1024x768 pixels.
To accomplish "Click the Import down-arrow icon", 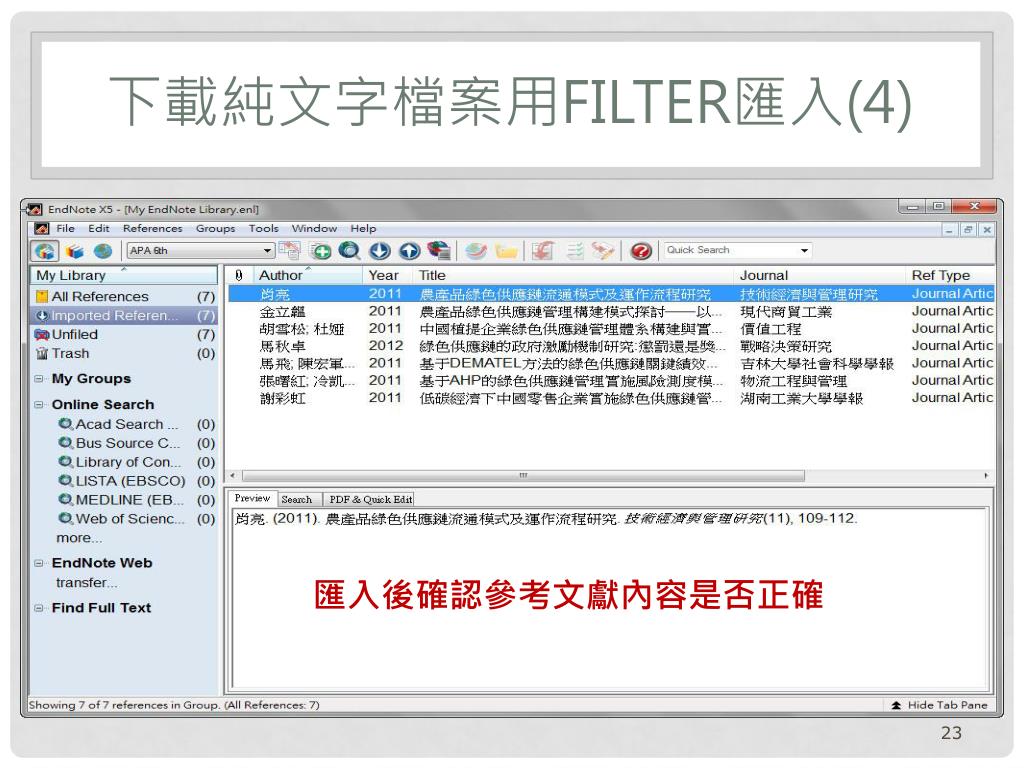I will (x=380, y=251).
